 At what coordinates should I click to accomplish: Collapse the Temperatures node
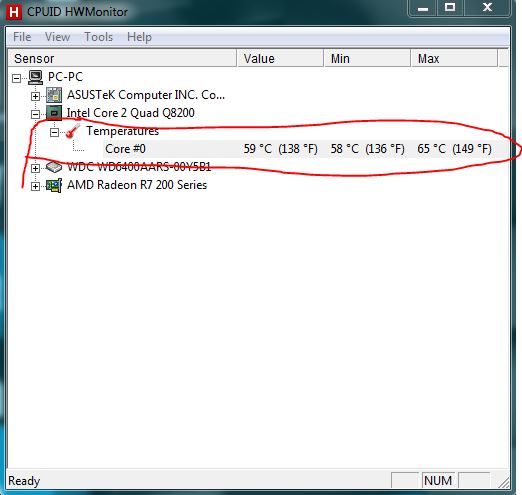tap(54, 132)
